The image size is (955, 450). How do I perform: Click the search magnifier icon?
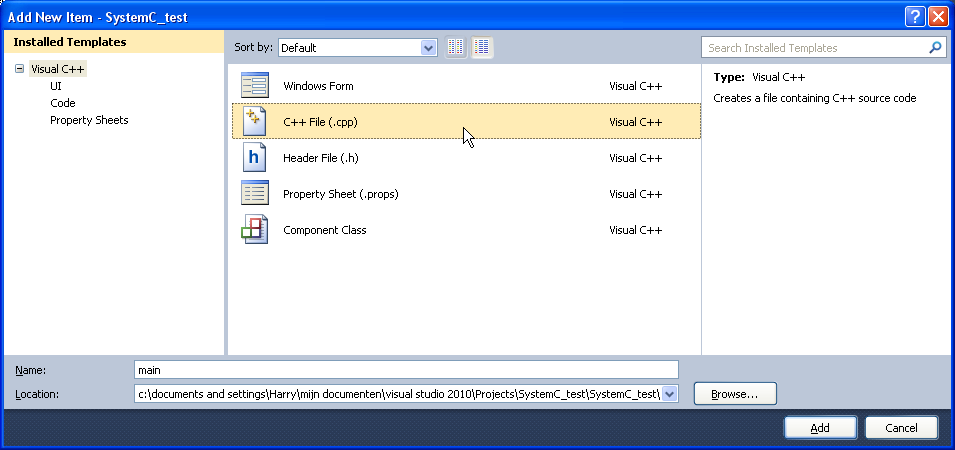935,47
